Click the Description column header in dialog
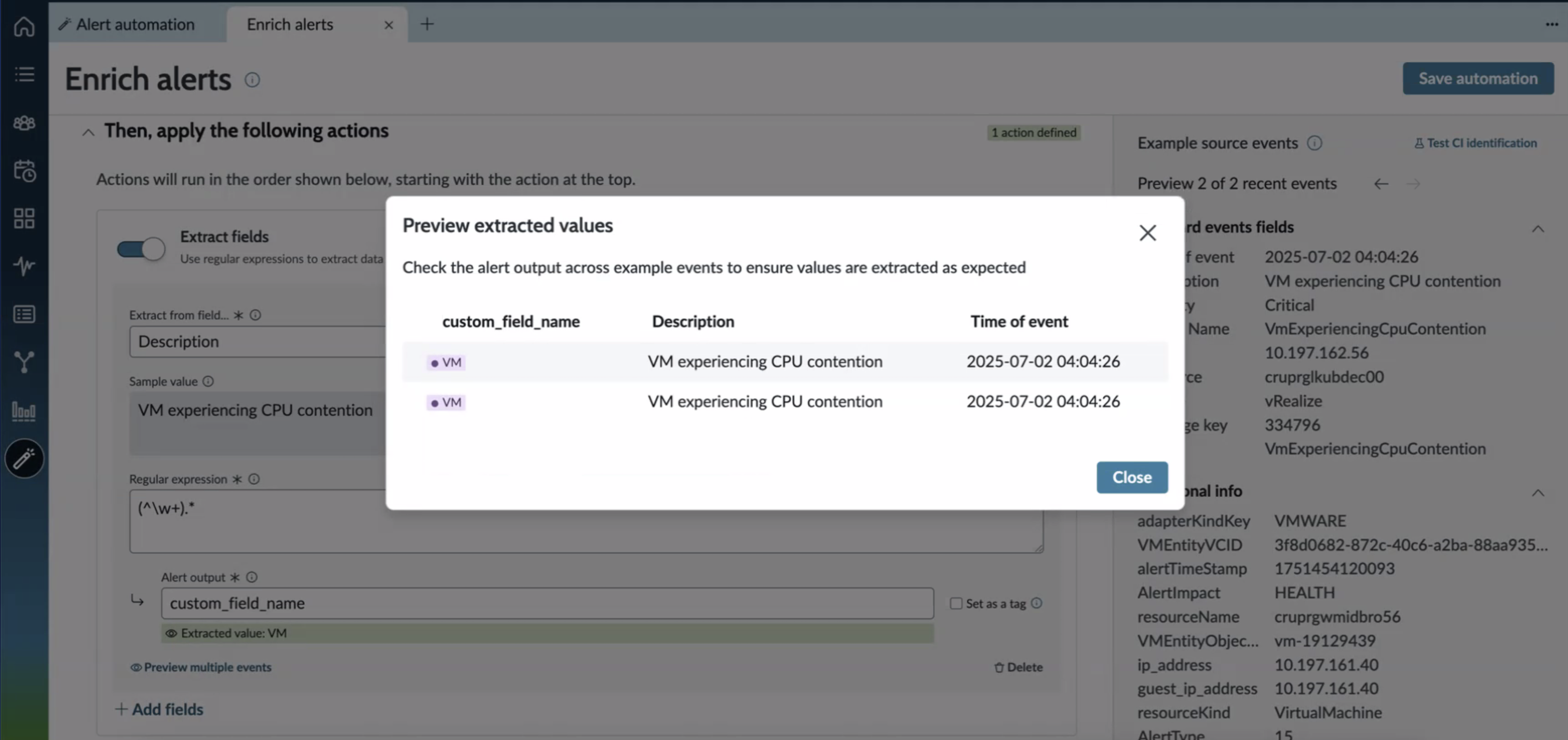The height and width of the screenshot is (740, 1568). (693, 321)
